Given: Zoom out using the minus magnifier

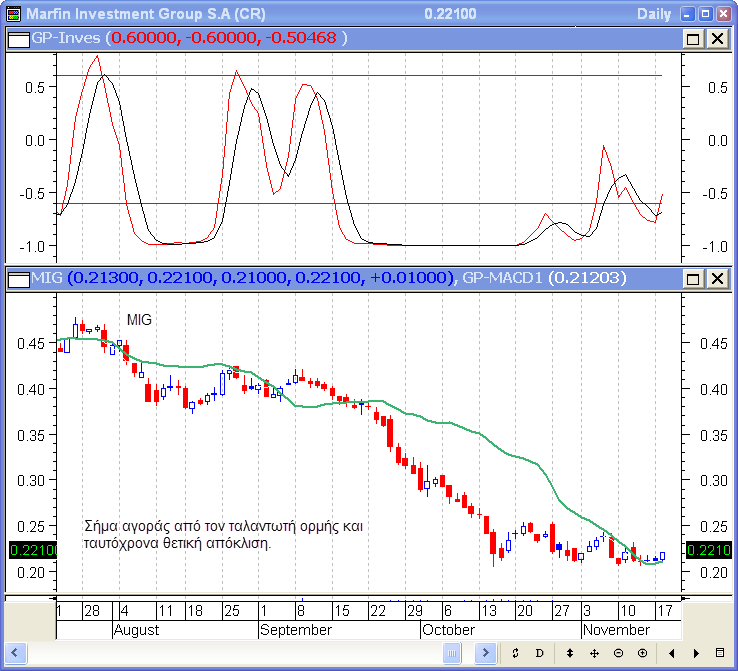Looking at the screenshot, I should tap(618, 653).
